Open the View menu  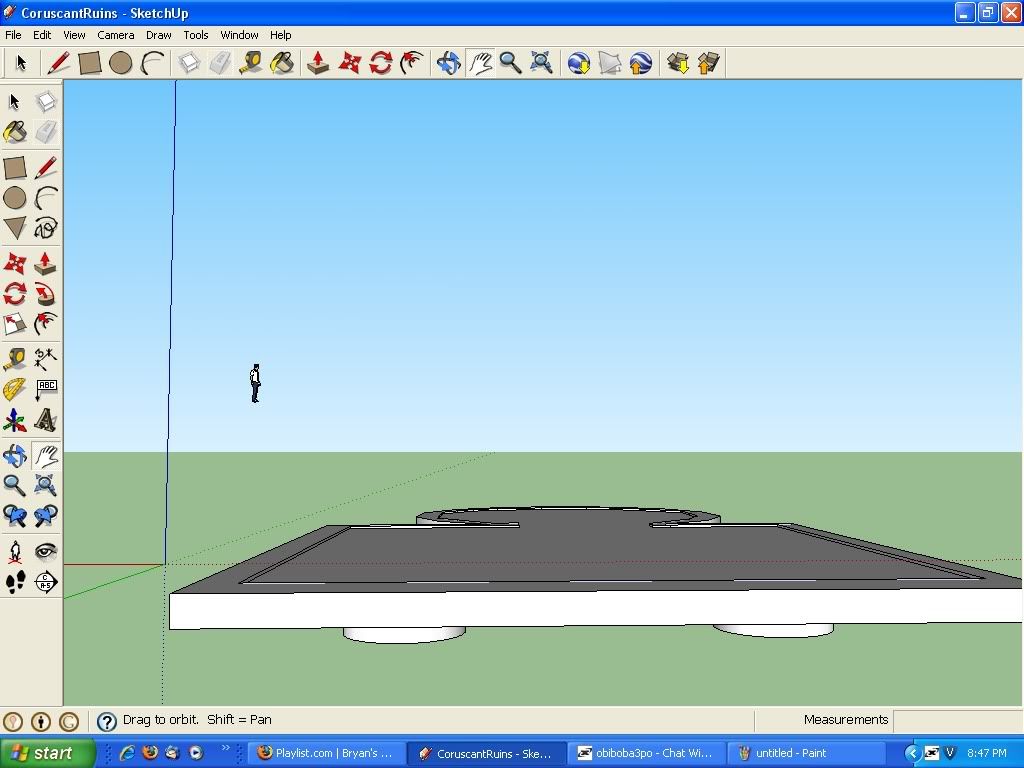[x=74, y=35]
